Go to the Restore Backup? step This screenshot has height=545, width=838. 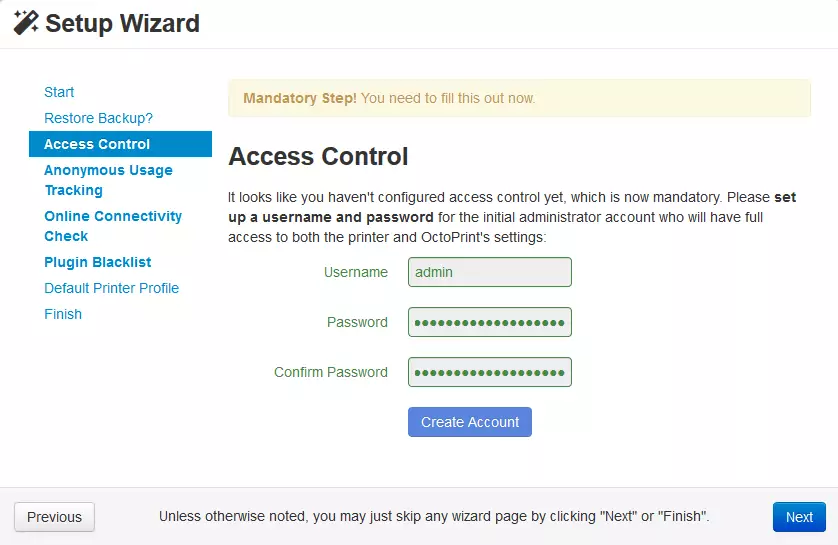click(x=98, y=118)
